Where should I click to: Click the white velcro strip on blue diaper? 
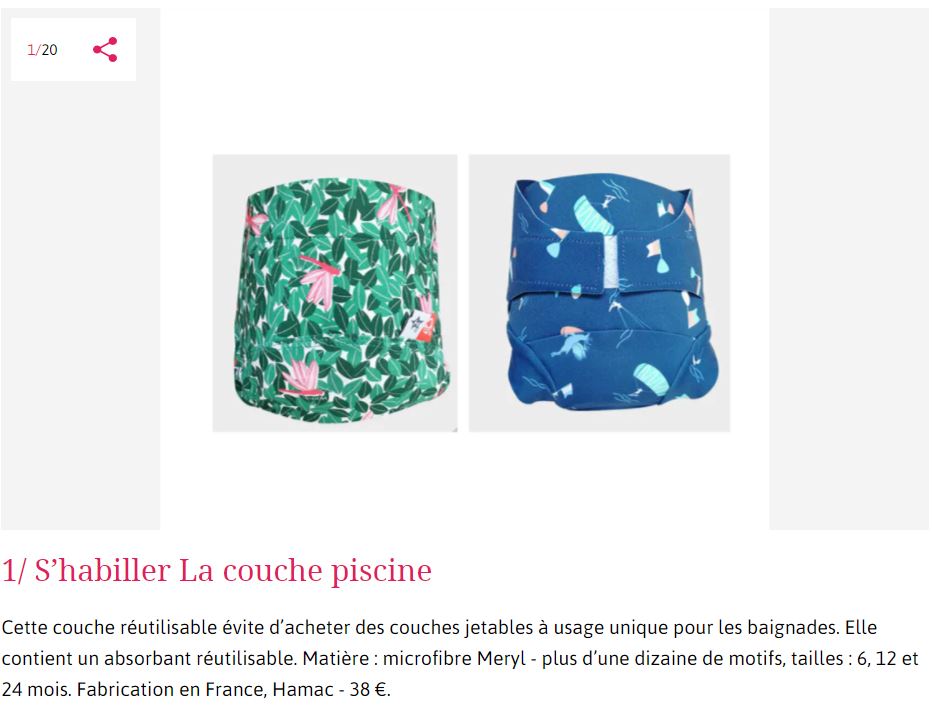(612, 263)
